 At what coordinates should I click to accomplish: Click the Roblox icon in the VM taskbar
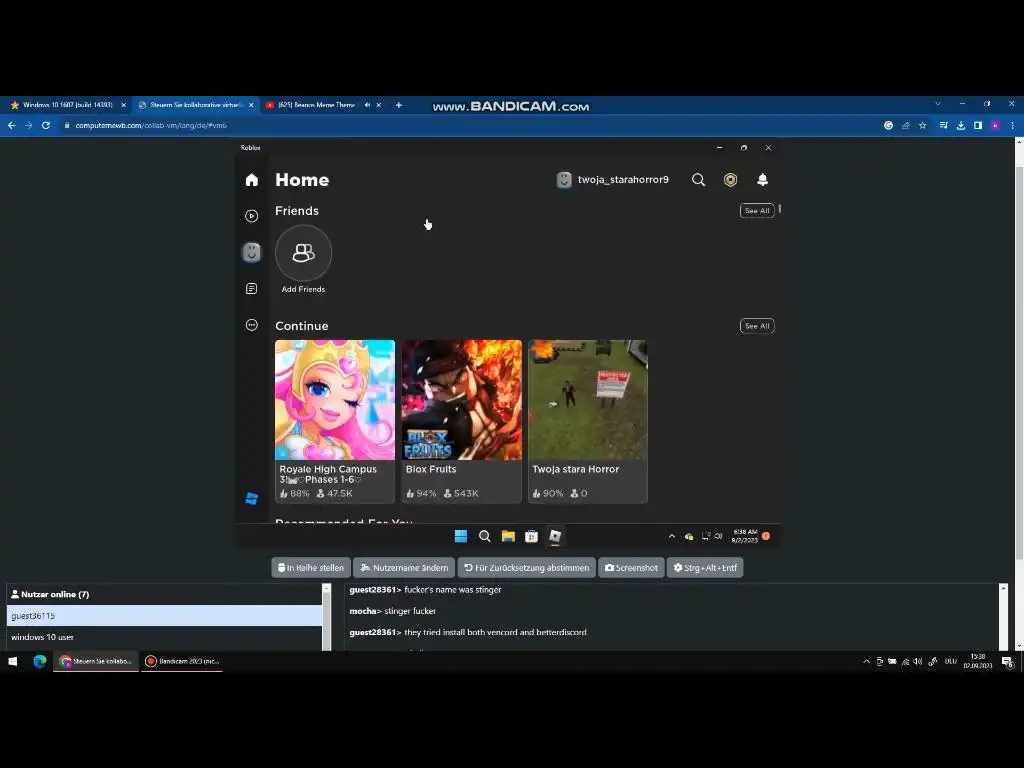(555, 536)
